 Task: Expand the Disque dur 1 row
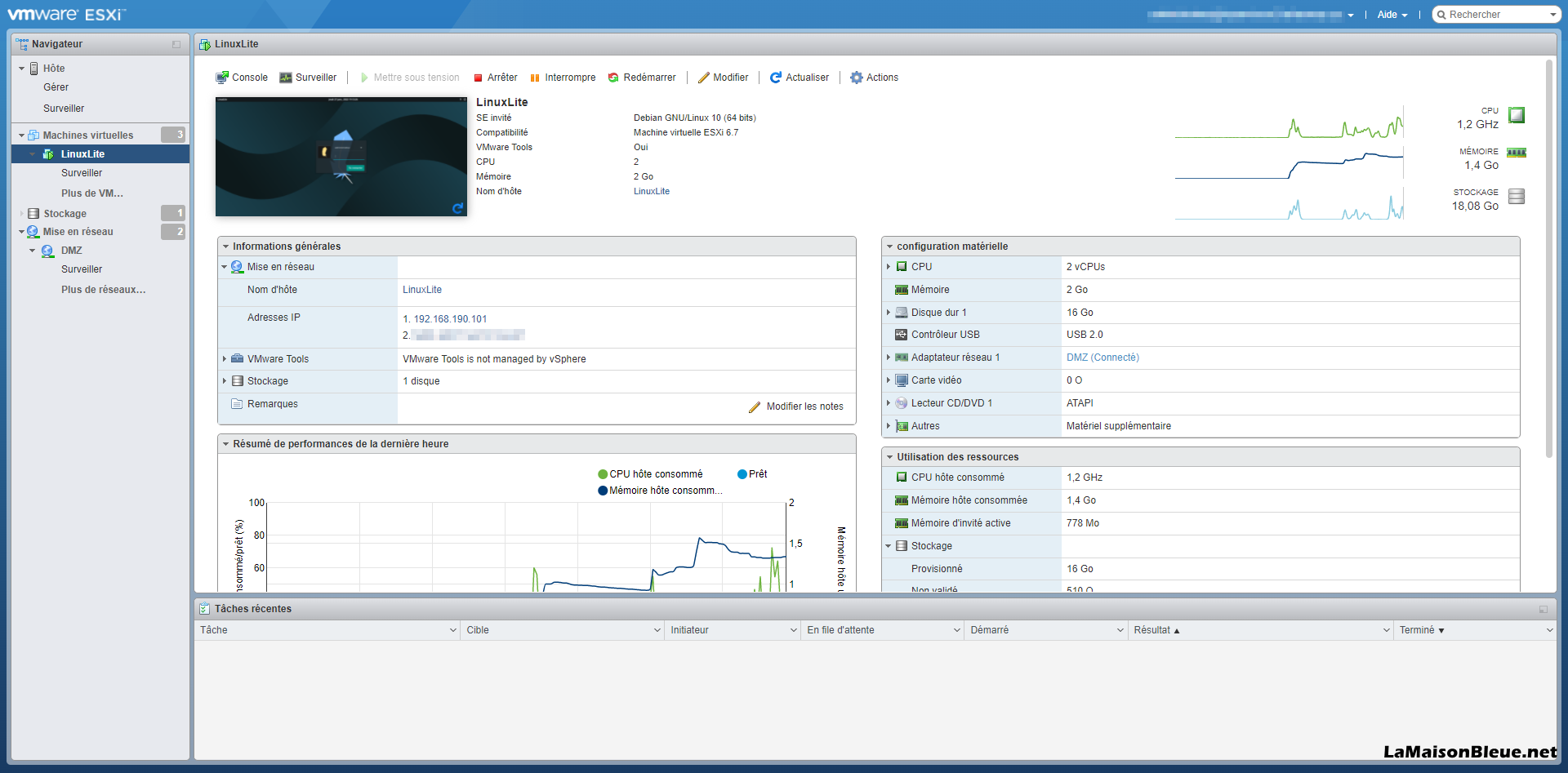(889, 313)
